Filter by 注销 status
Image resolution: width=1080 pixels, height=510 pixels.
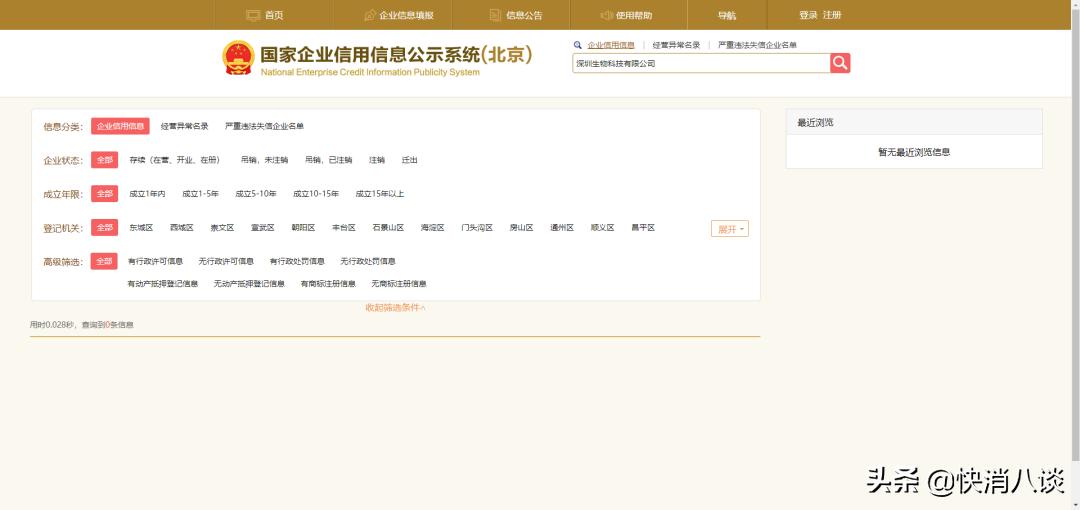377,160
